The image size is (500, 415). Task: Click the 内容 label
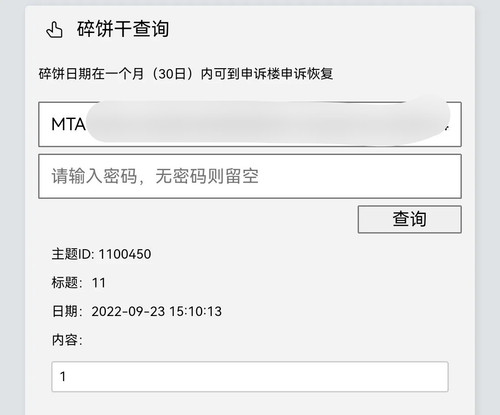click(x=66, y=340)
